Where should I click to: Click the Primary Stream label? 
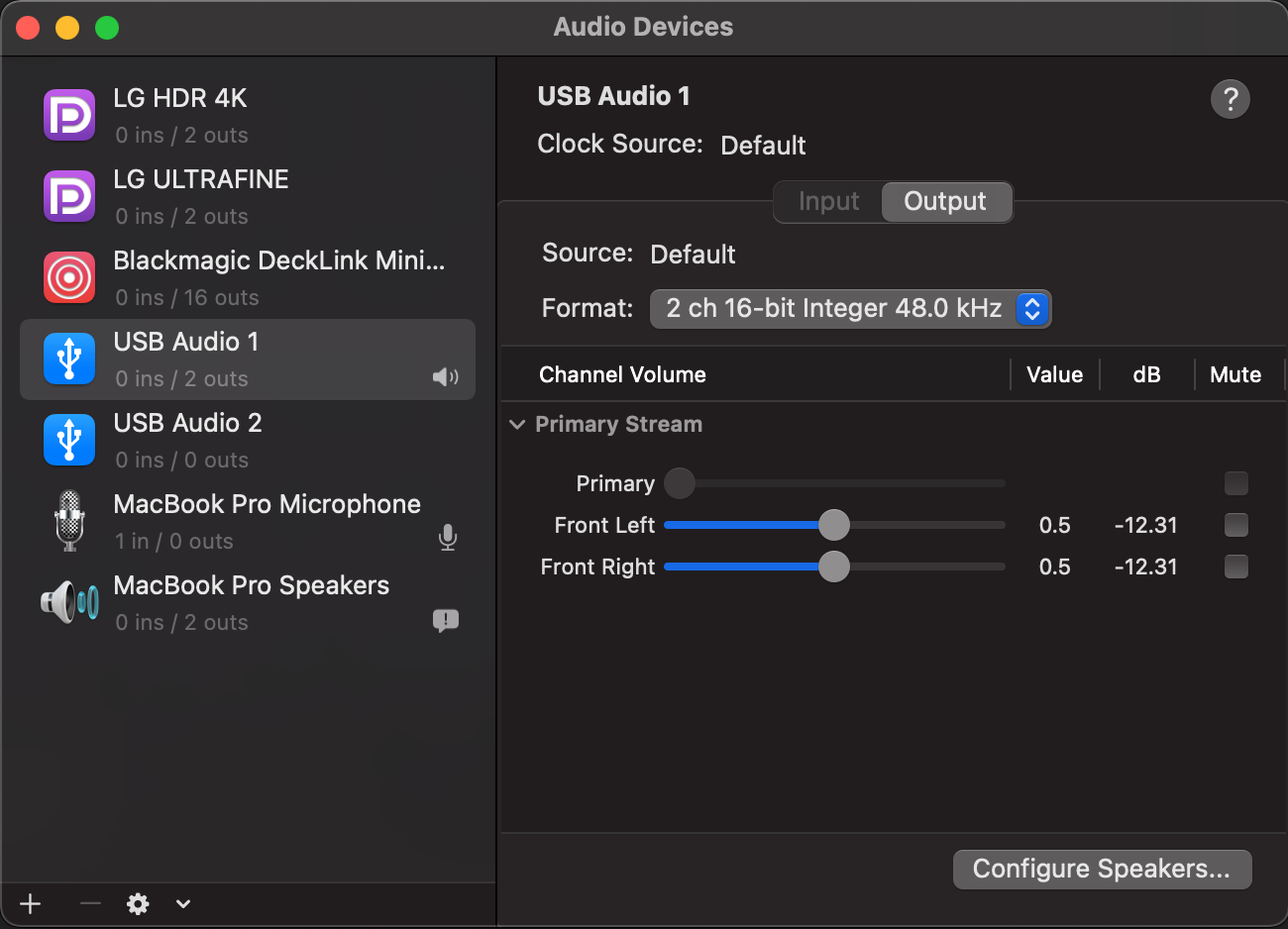pyautogui.click(x=618, y=424)
